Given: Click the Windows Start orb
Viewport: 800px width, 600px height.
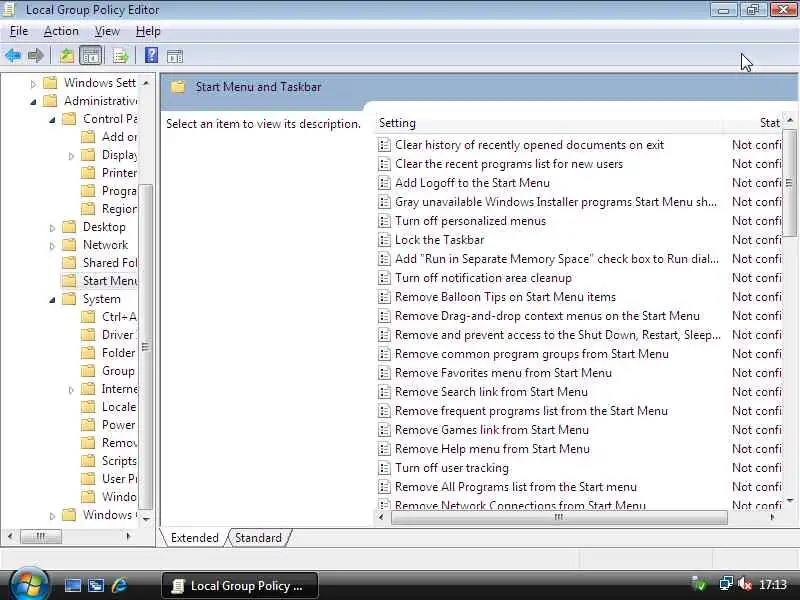Looking at the screenshot, I should [29, 584].
